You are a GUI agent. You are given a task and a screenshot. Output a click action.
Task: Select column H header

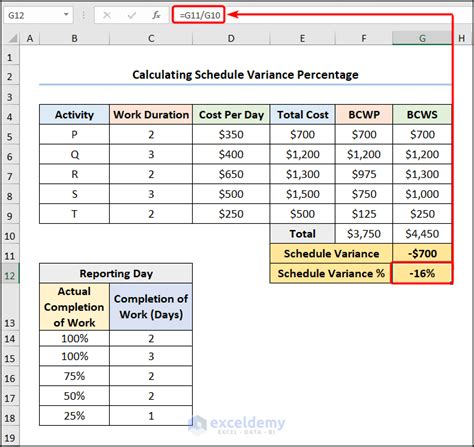462,39
